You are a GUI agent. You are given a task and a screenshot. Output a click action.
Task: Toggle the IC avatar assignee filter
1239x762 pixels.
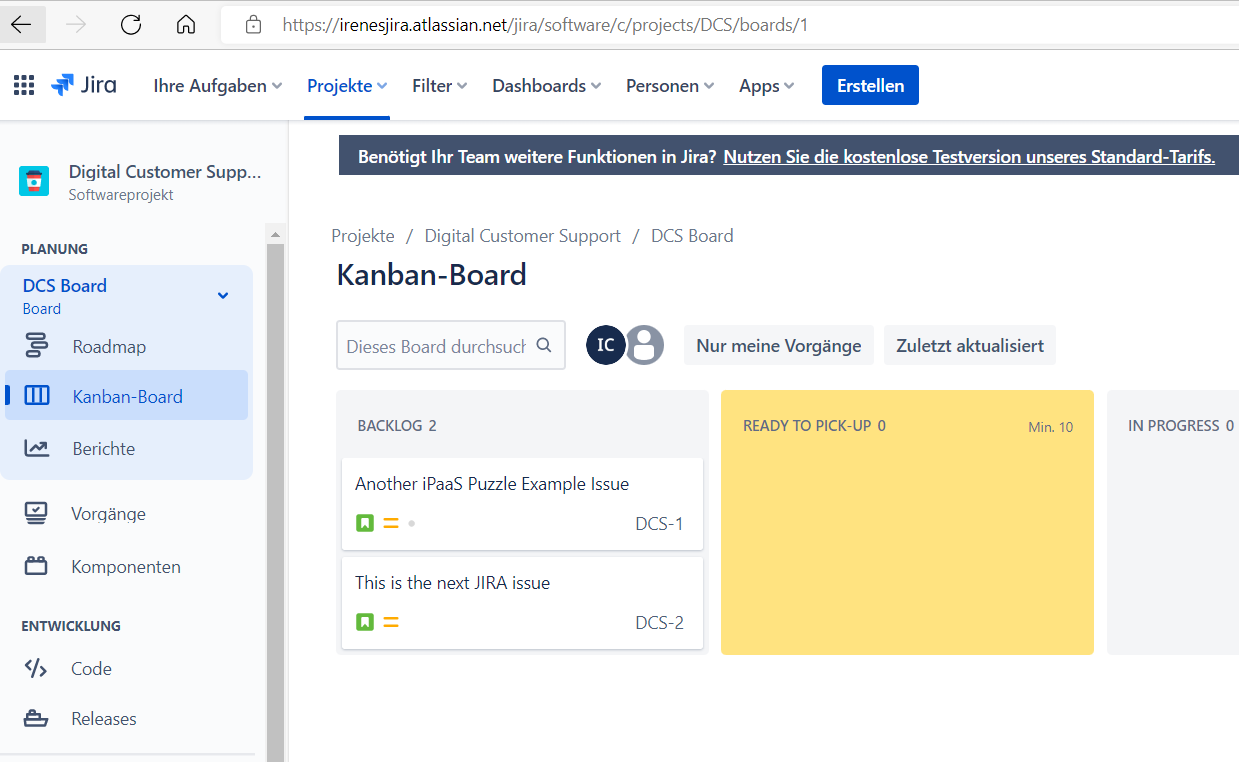(605, 345)
